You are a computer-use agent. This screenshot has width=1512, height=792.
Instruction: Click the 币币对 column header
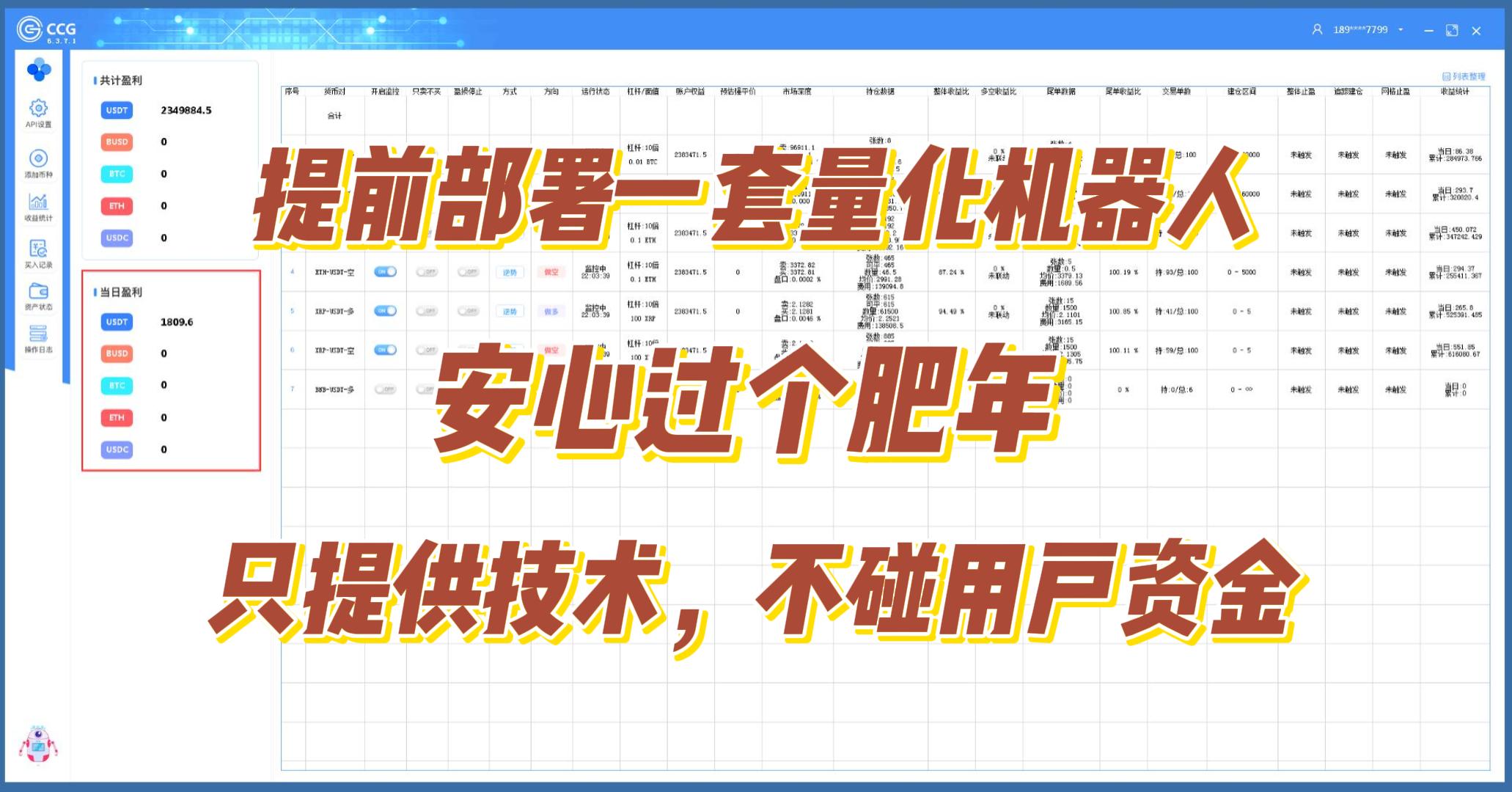334,92
